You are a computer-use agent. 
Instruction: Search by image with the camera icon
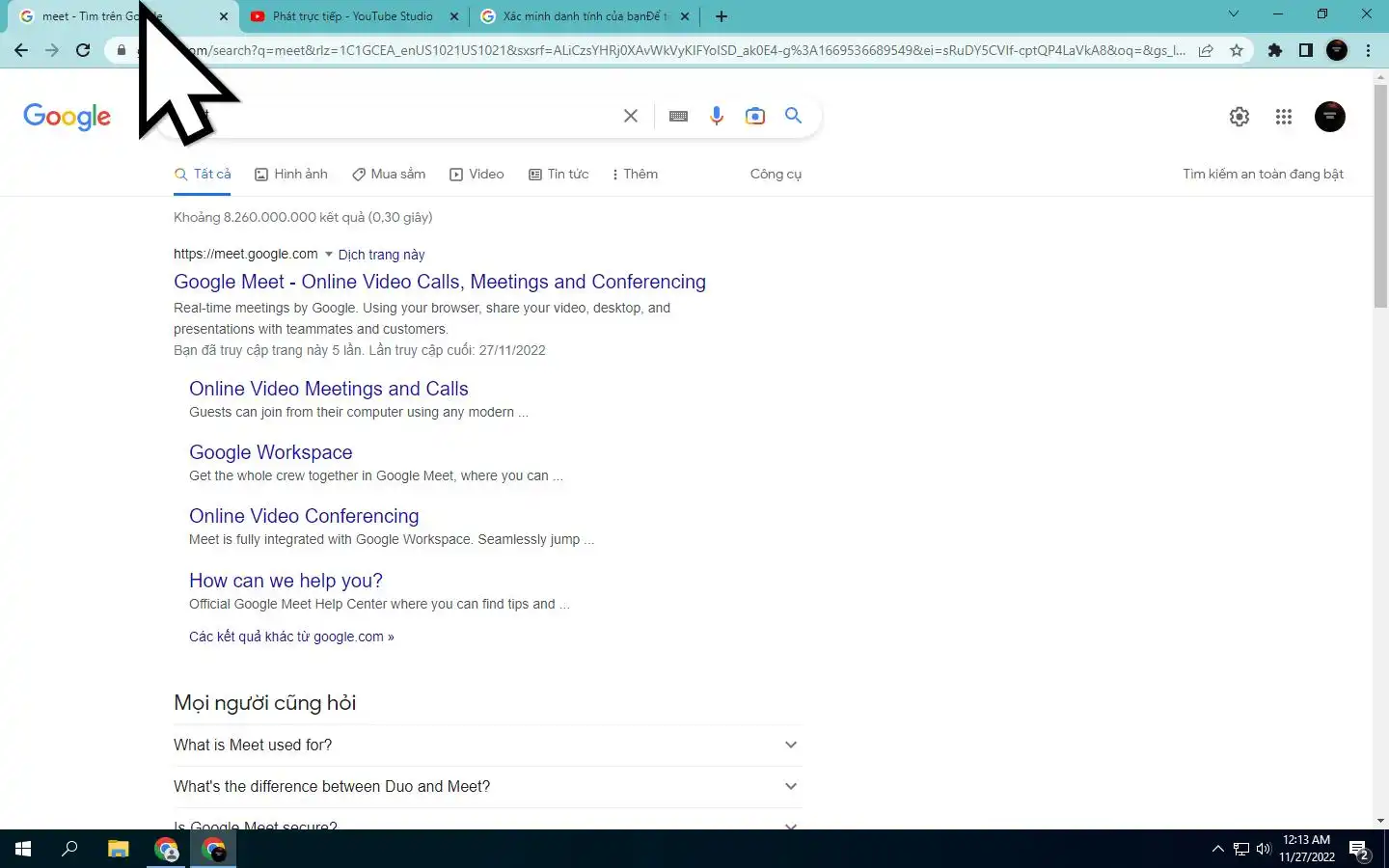point(755,116)
